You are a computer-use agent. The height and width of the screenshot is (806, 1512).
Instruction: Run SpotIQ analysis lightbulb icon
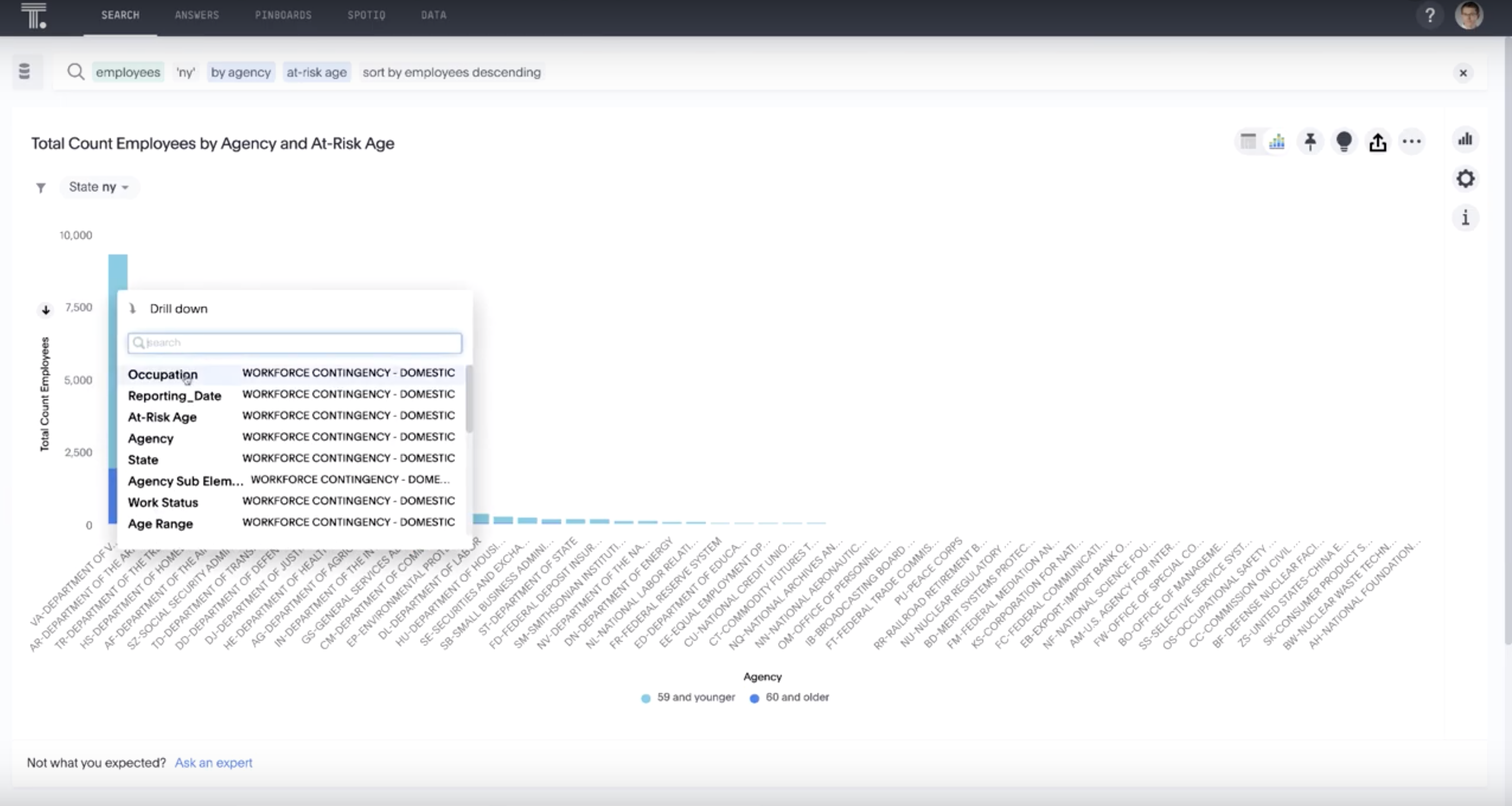[x=1343, y=142]
